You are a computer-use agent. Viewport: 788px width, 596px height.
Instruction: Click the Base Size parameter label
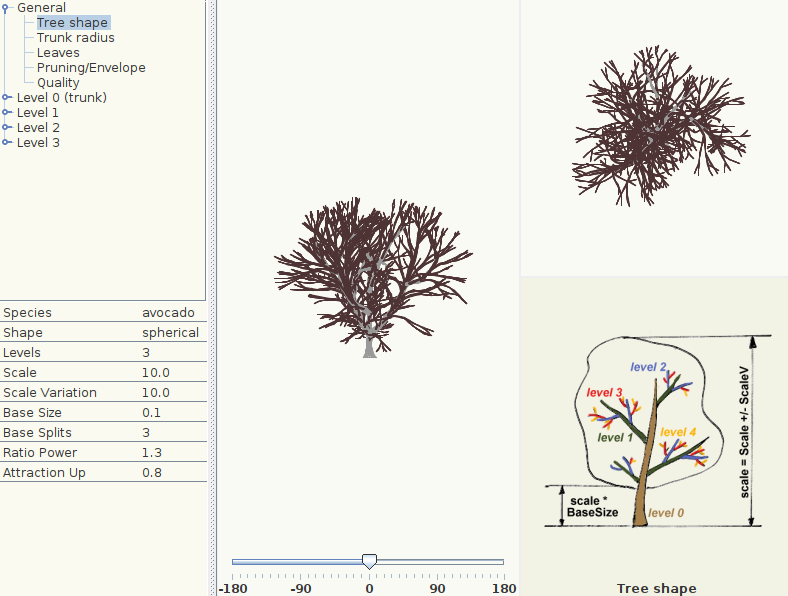32,413
